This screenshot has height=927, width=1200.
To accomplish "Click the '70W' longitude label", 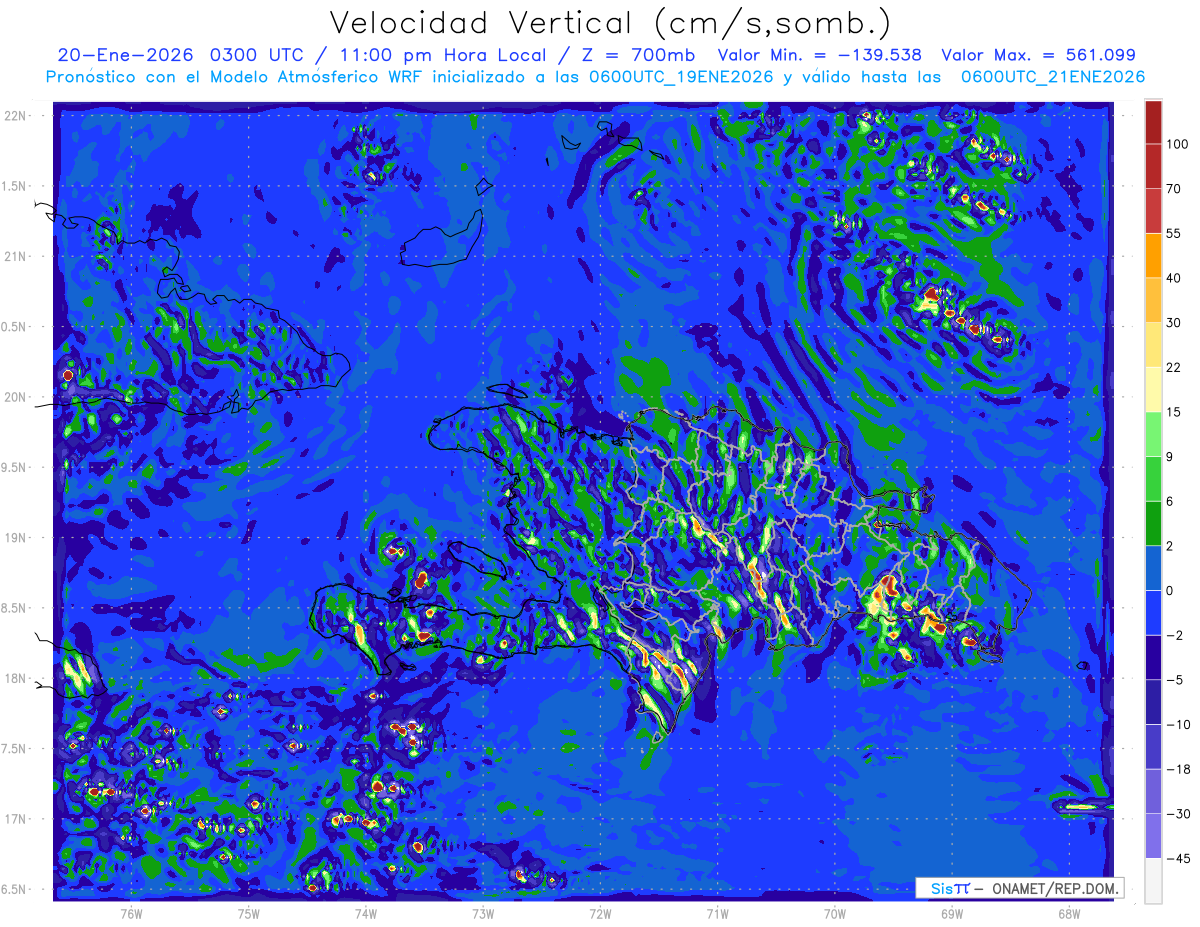I will [x=835, y=913].
